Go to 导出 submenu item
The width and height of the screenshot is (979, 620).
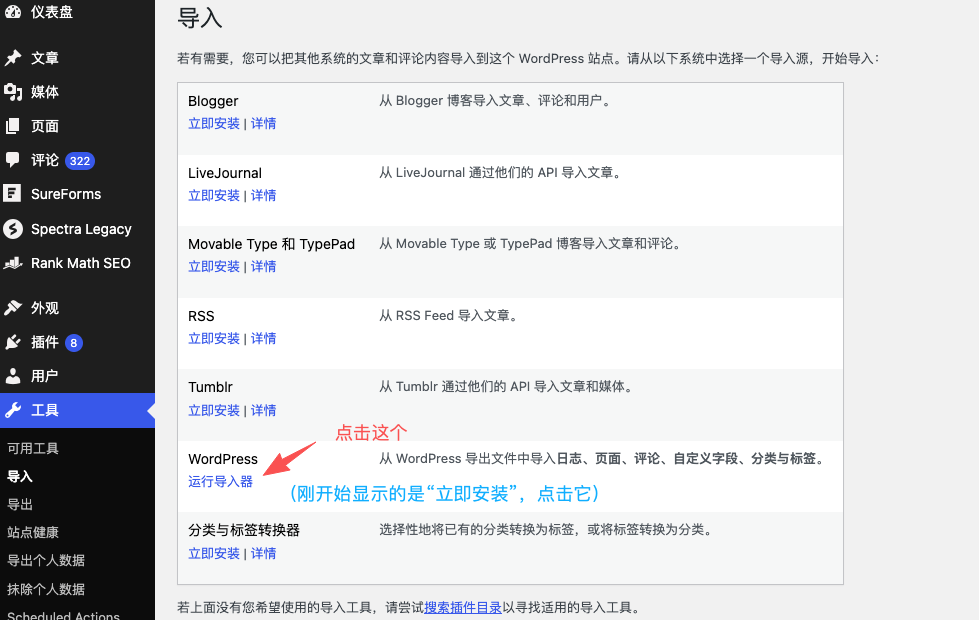pos(19,504)
